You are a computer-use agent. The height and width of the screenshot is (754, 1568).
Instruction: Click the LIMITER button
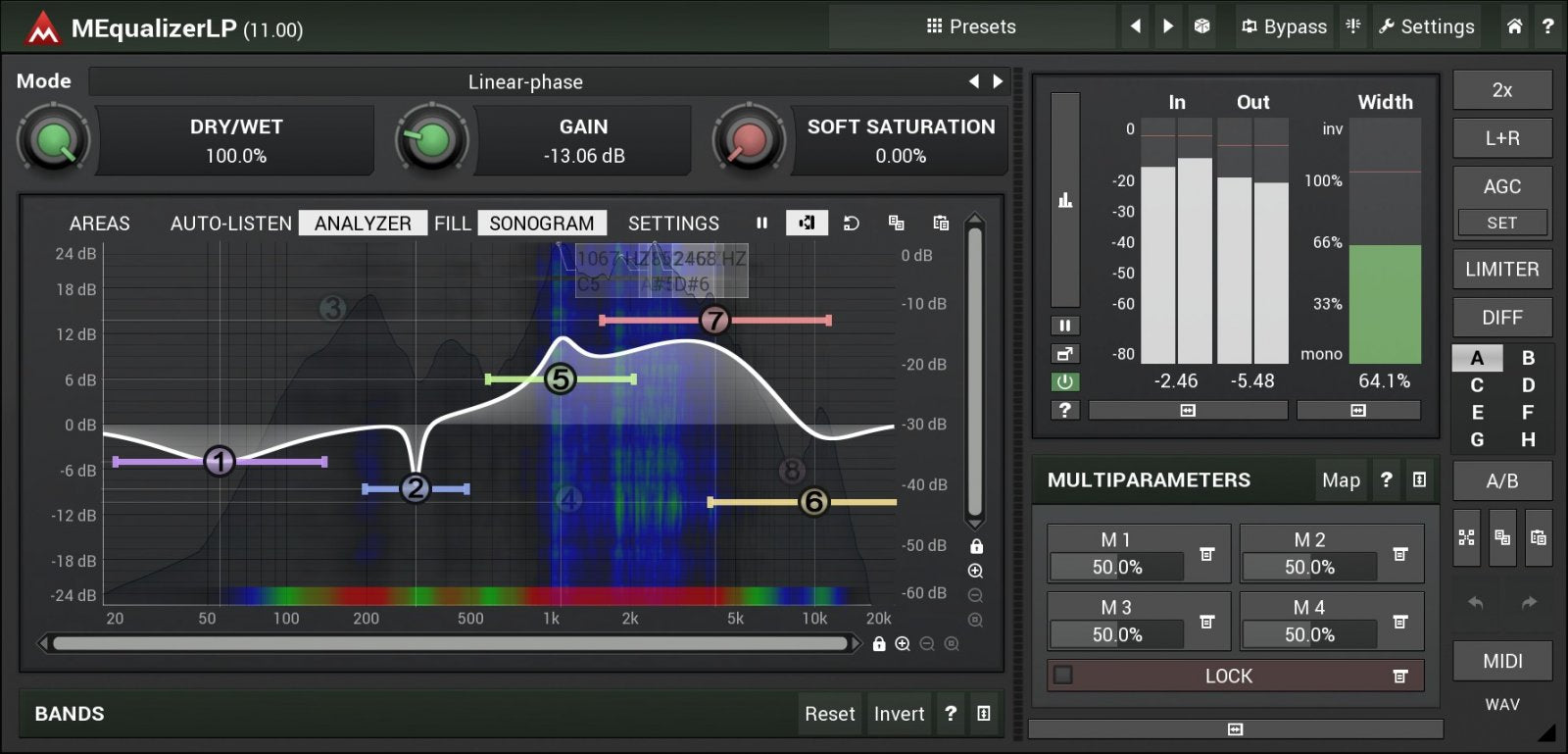1501,269
